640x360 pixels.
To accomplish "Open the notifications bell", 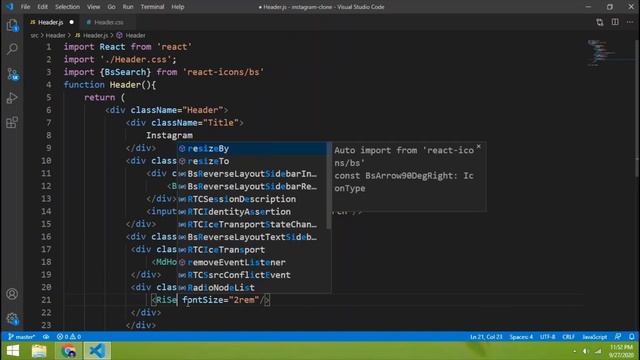I will click(x=631, y=337).
